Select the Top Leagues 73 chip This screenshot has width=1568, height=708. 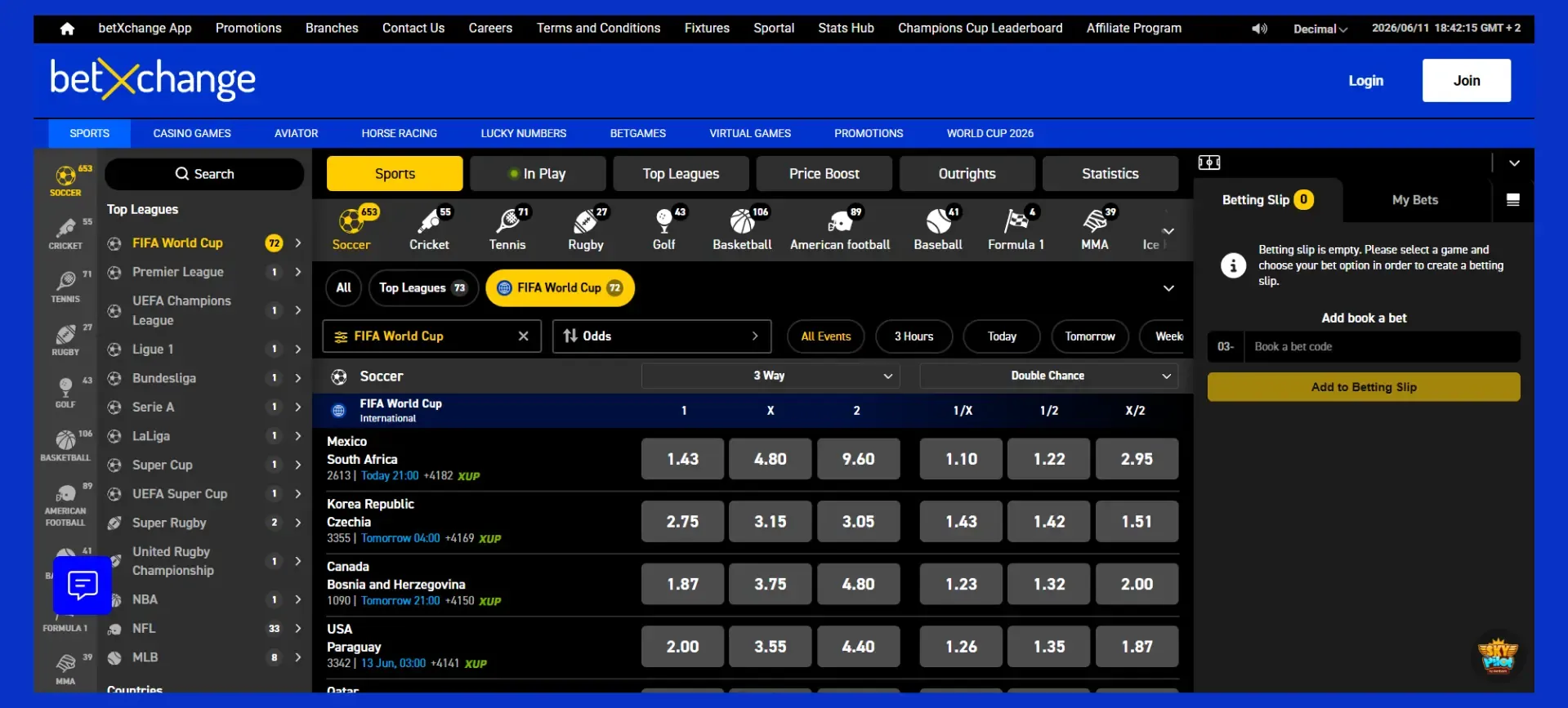[423, 288]
